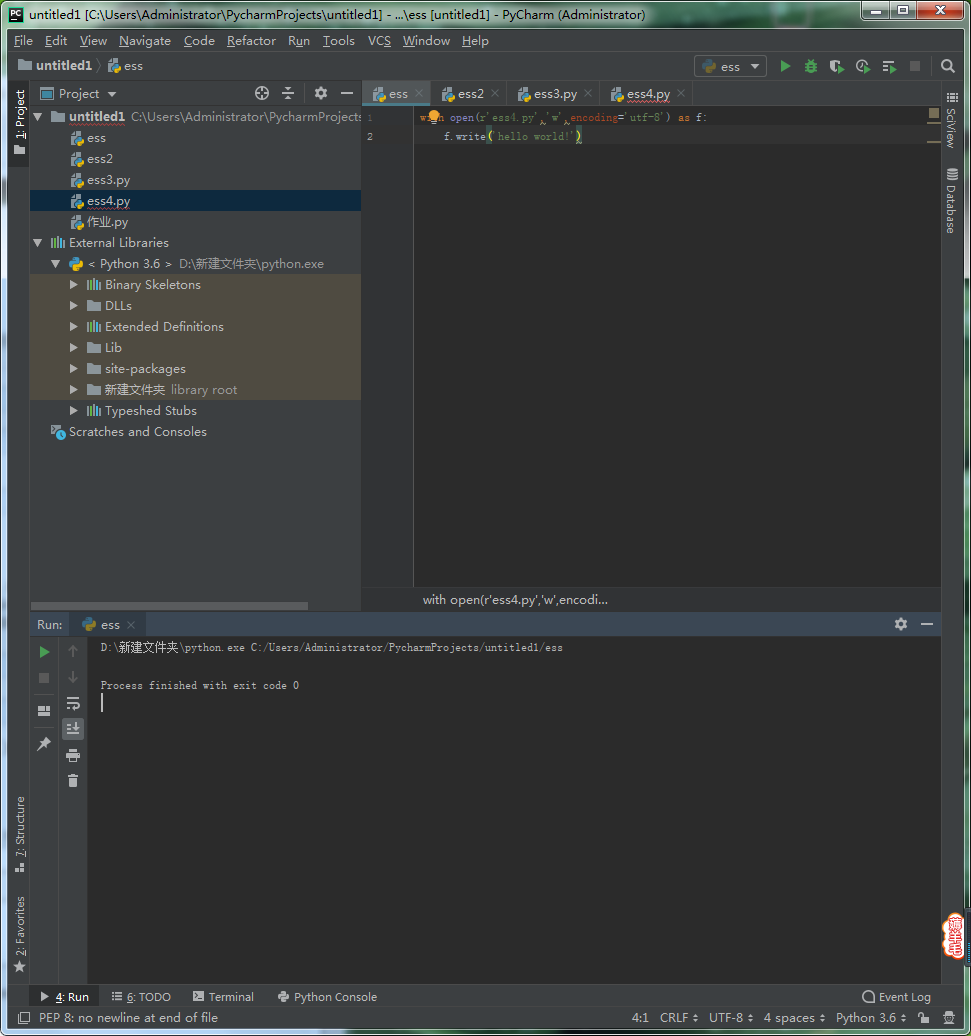971x1036 pixels.
Task: Click the untitled1 breadcrumb in the navigation bar
Action: tap(55, 65)
